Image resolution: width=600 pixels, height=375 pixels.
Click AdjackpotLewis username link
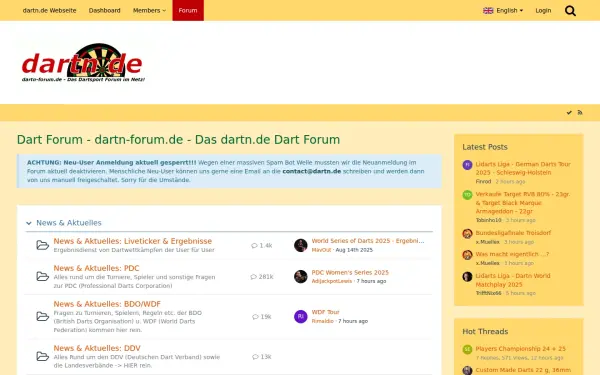tap(331, 281)
